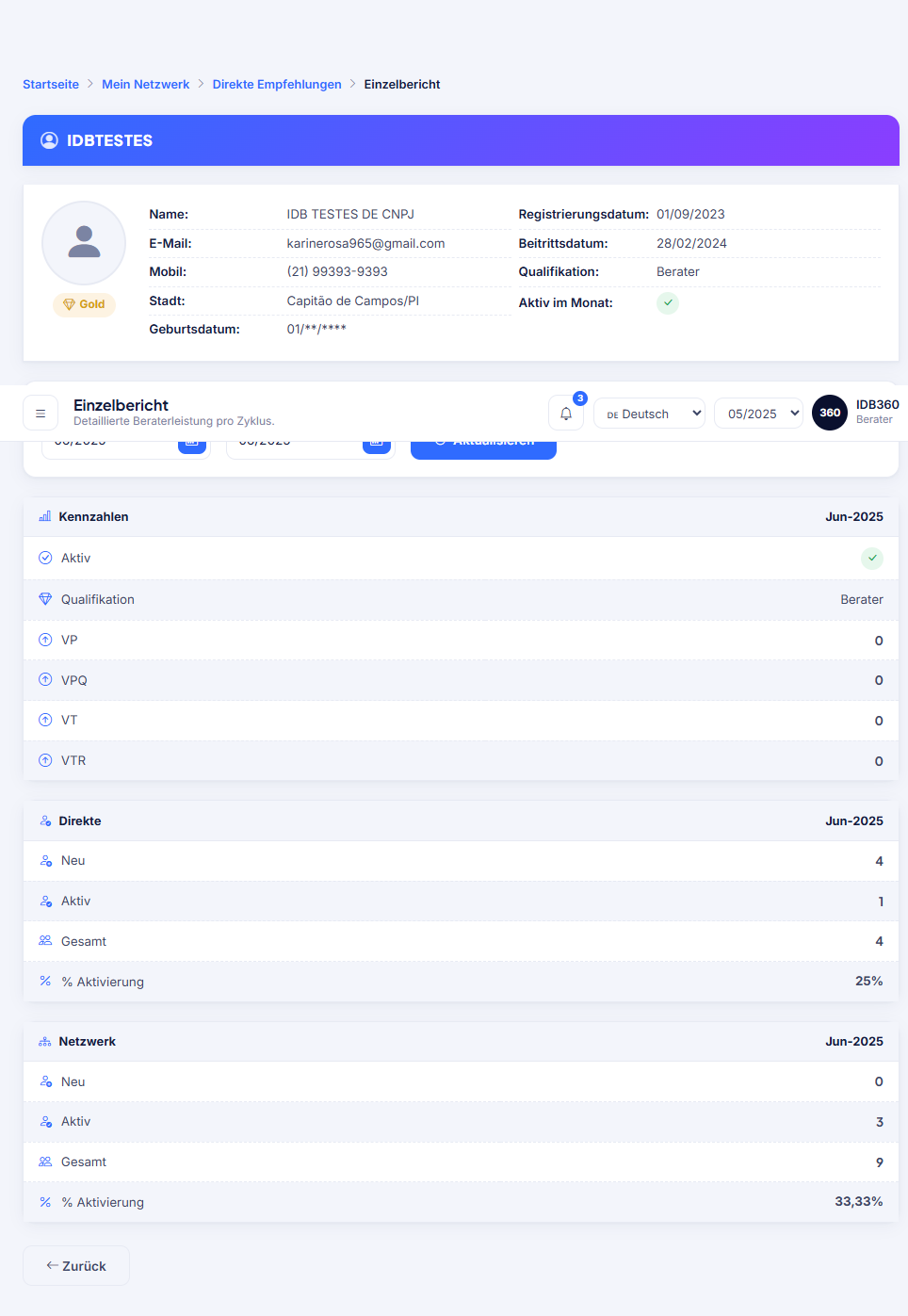Image resolution: width=908 pixels, height=1316 pixels.
Task: Click the IDB360 user name
Action: [878, 404]
